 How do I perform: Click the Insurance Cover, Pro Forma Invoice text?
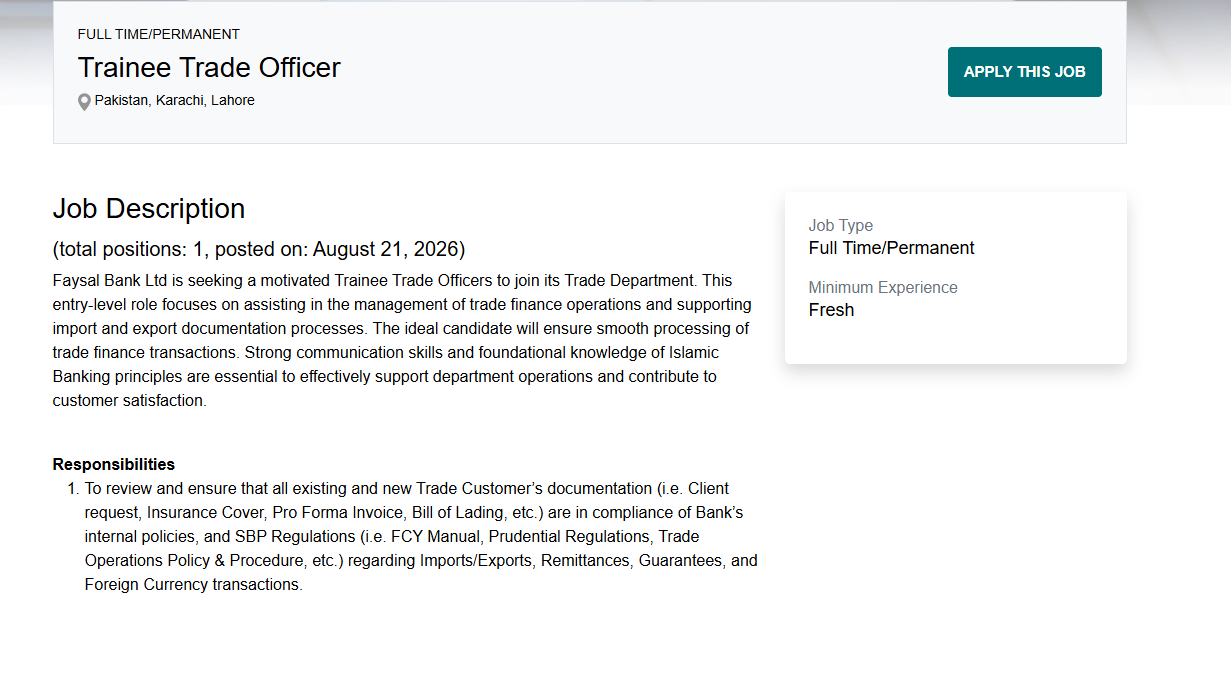click(276, 513)
